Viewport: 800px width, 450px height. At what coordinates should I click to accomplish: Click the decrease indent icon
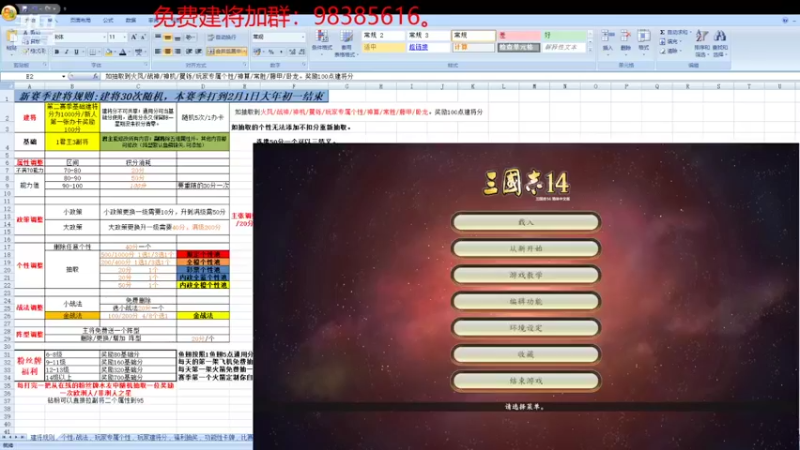(x=189, y=52)
